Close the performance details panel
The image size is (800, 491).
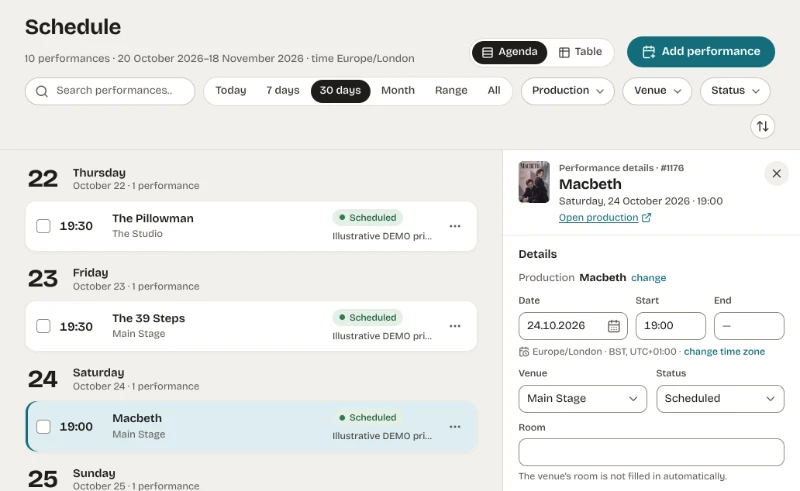[777, 174]
